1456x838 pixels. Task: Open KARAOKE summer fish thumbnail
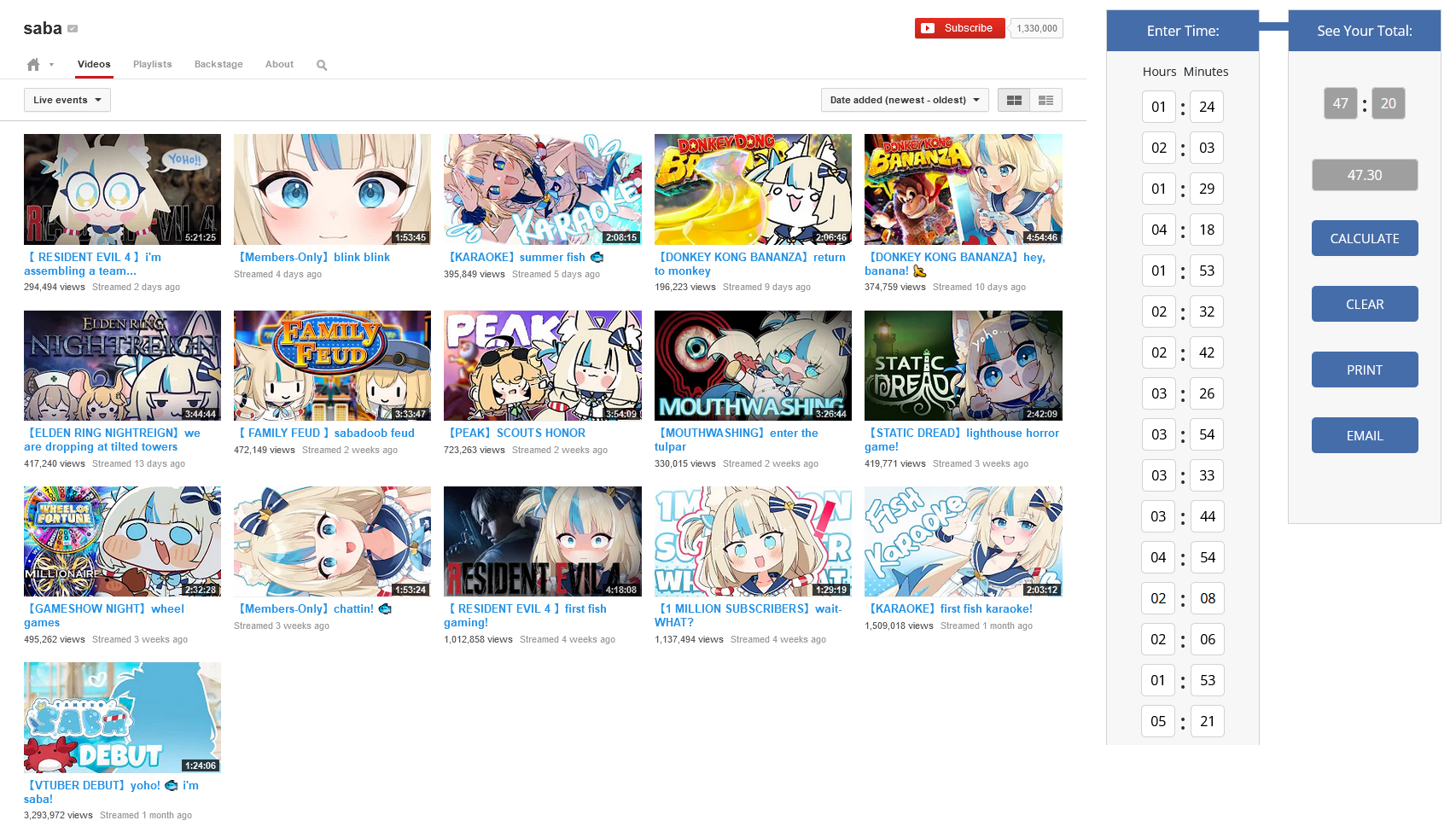(543, 189)
